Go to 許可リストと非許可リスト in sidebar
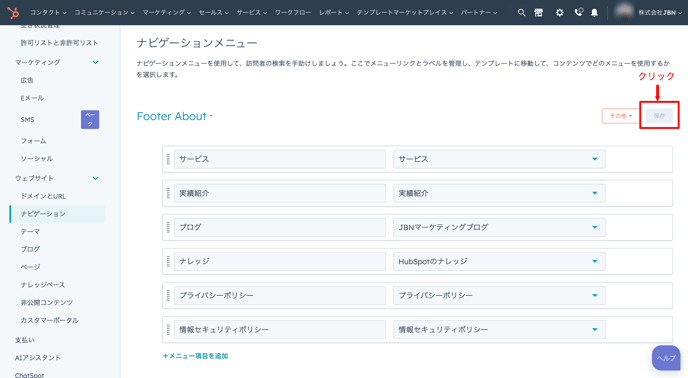Viewport: 688px width, 378px height. pos(59,43)
